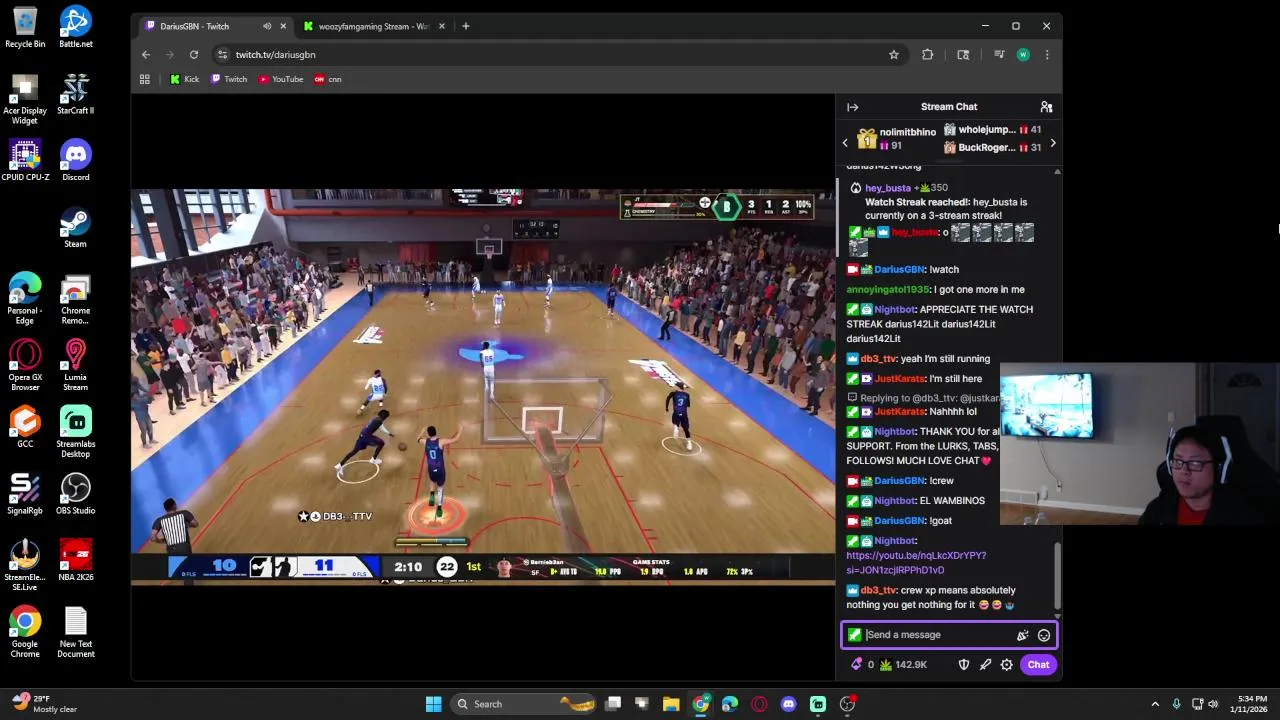
Task: View site information icon in address bar
Action: pyautogui.click(x=222, y=55)
